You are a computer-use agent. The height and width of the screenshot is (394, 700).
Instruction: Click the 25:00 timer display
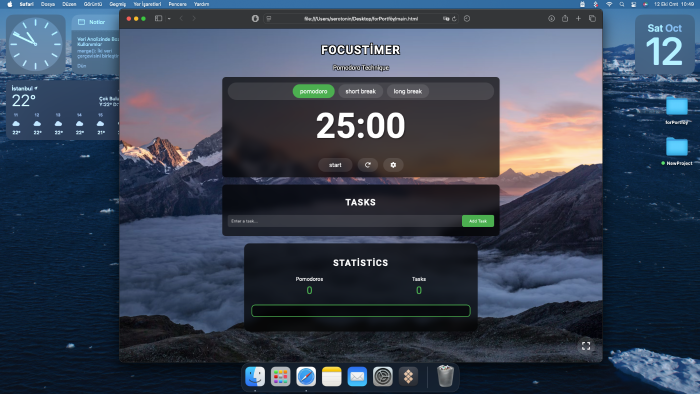click(x=361, y=126)
